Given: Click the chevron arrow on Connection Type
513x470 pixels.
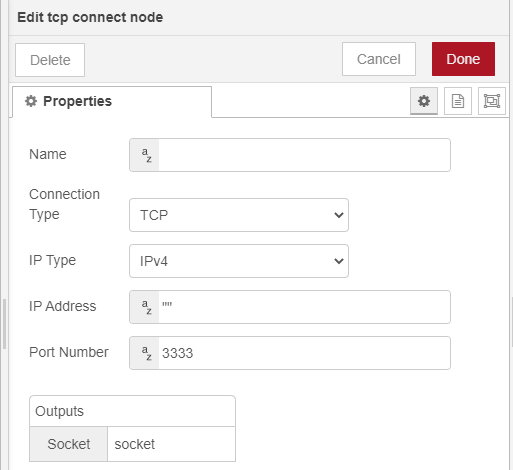Looking at the screenshot, I should click(x=339, y=215).
